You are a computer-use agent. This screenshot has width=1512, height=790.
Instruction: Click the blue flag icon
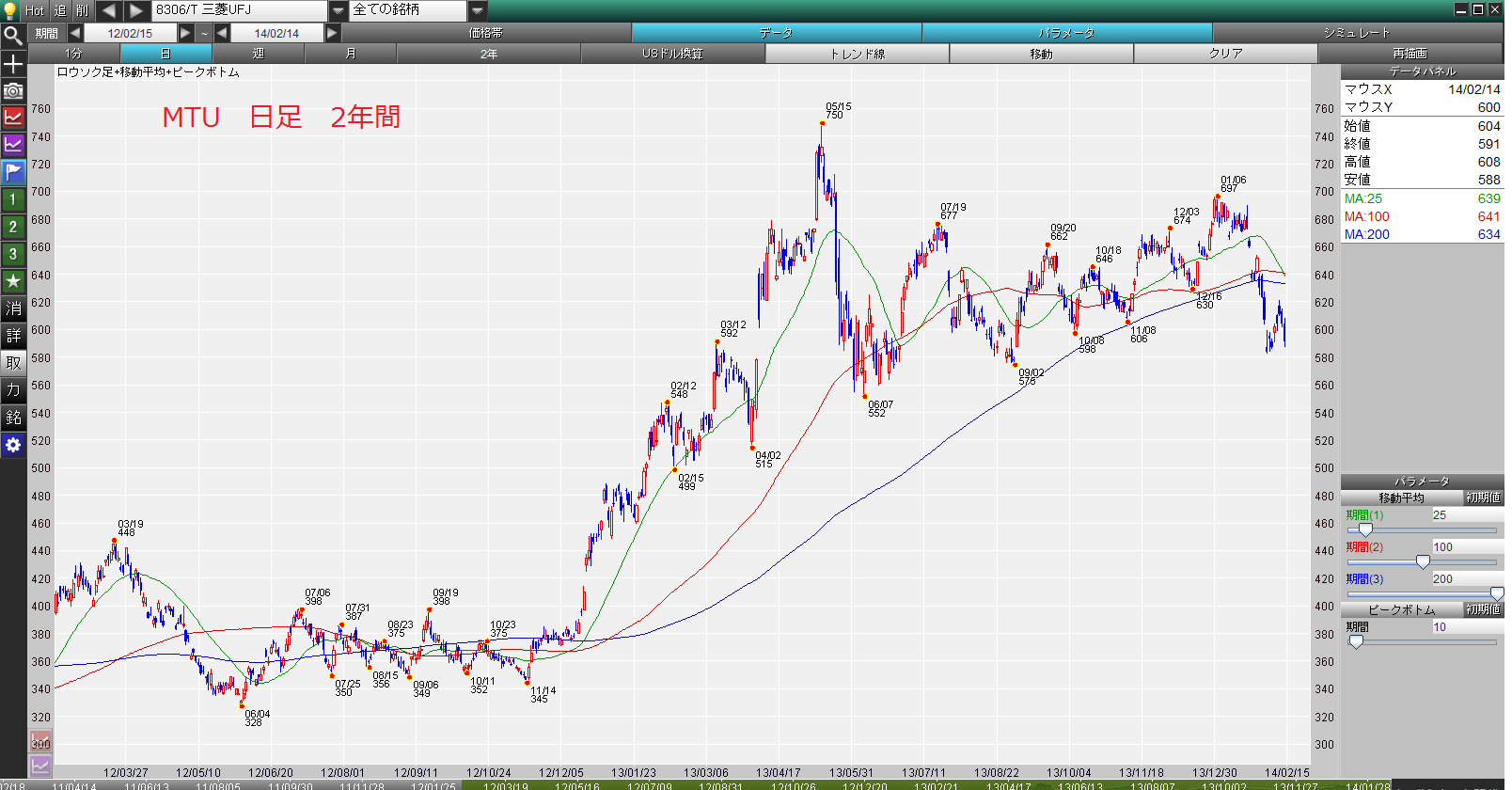tap(13, 172)
